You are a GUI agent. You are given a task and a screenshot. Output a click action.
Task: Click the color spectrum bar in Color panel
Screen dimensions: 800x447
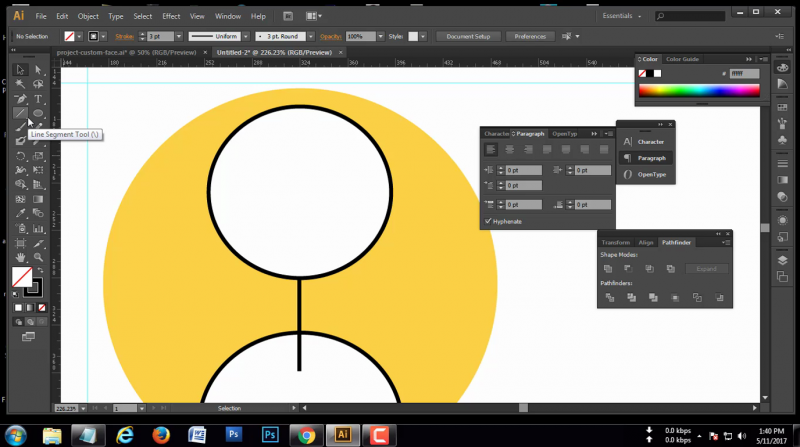[699, 92]
